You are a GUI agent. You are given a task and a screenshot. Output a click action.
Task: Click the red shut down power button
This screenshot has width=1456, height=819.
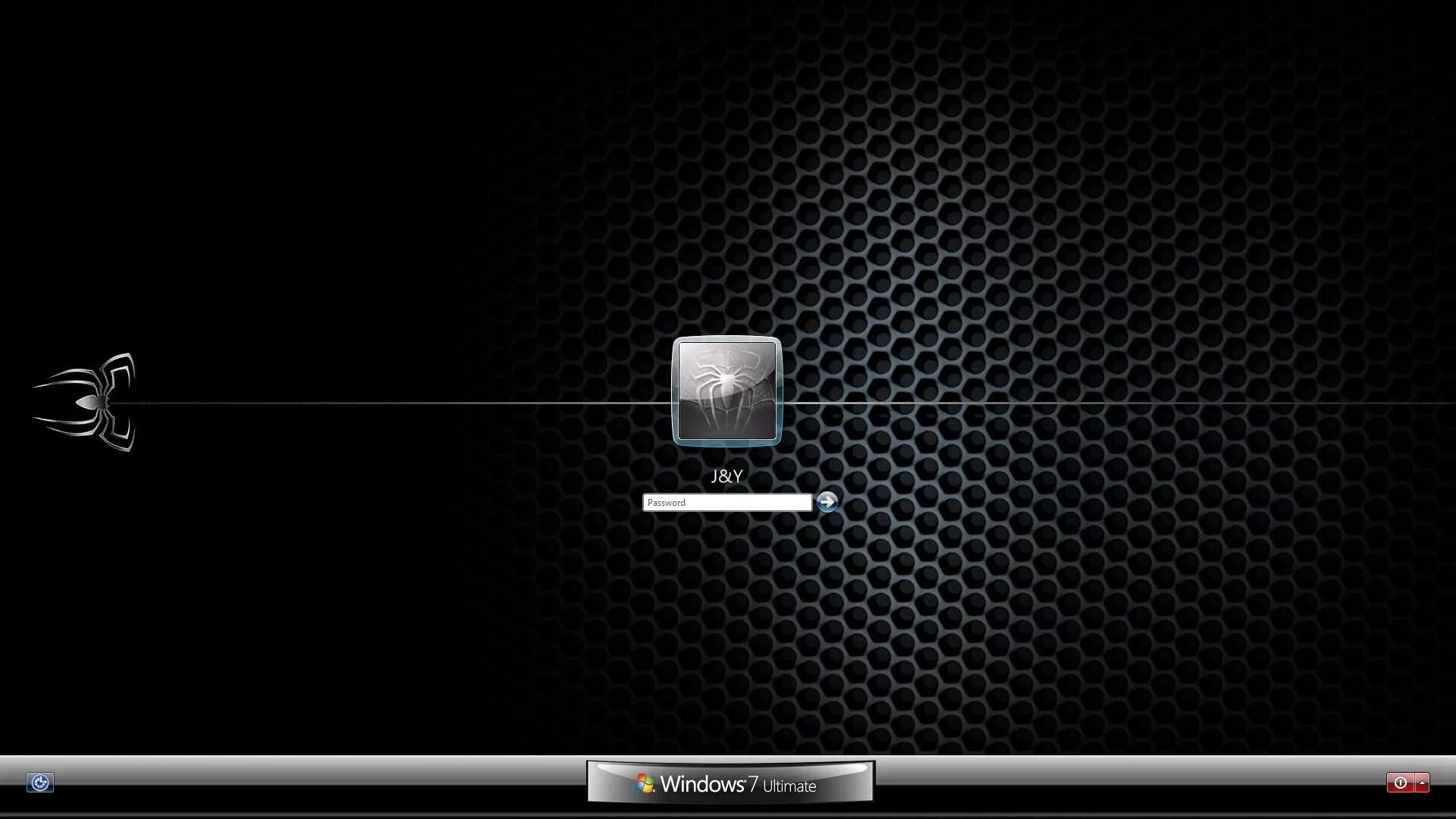[1400, 783]
